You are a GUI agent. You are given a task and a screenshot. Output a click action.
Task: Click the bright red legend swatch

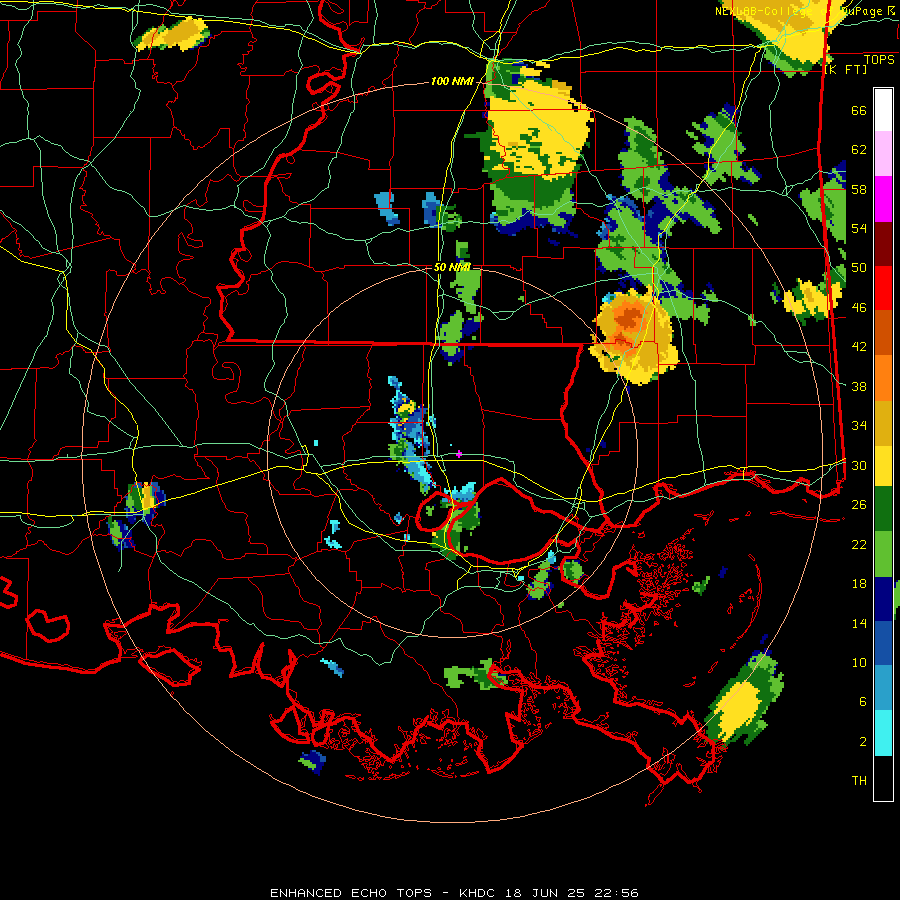click(x=883, y=288)
